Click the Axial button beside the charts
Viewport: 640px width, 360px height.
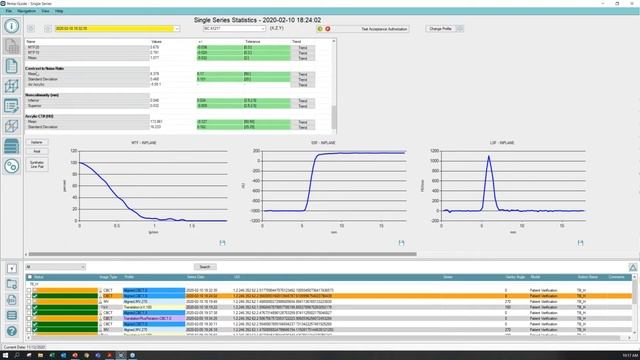(x=37, y=151)
